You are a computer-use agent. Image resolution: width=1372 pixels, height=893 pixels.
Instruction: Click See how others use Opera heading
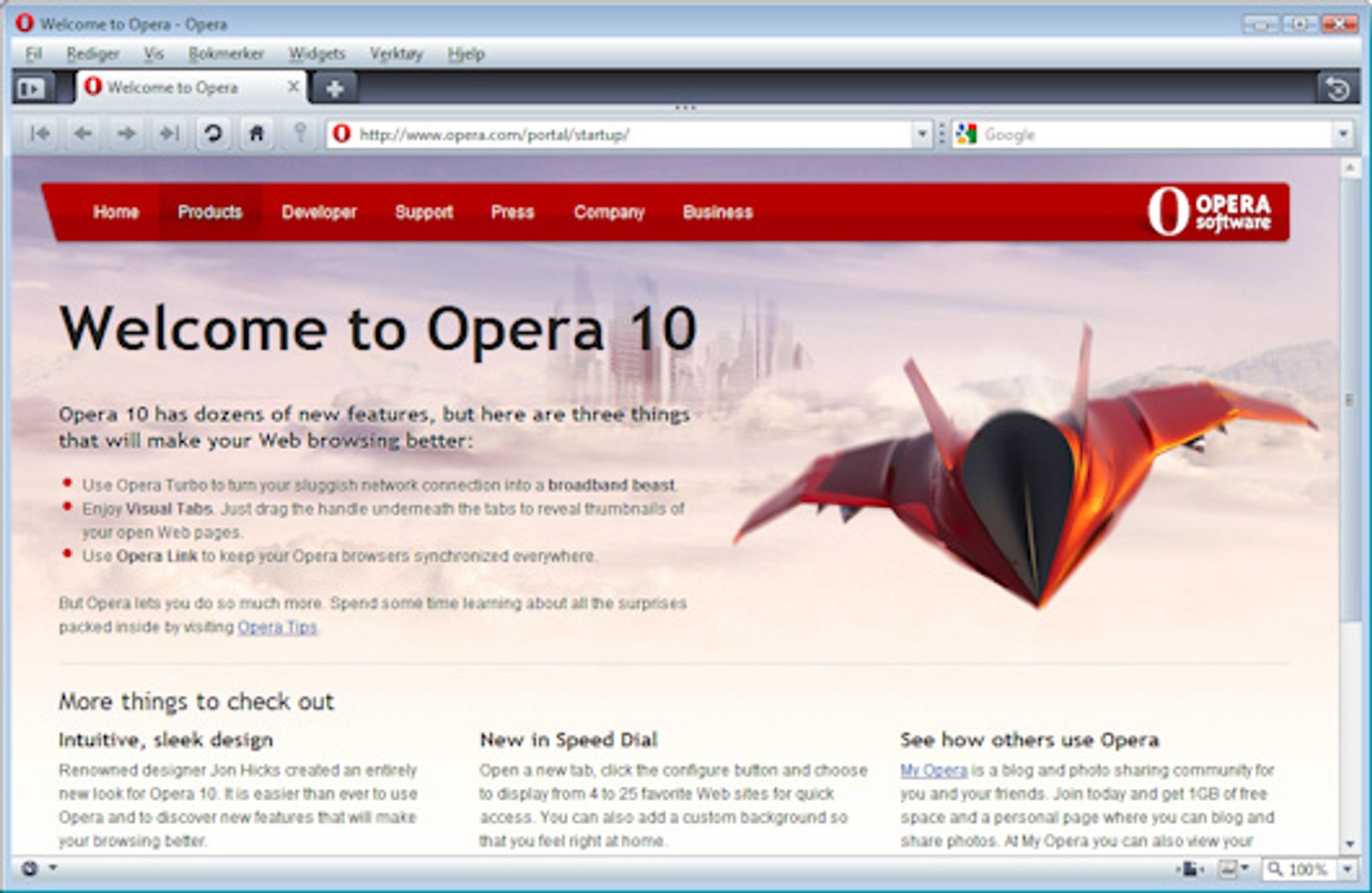1030,739
